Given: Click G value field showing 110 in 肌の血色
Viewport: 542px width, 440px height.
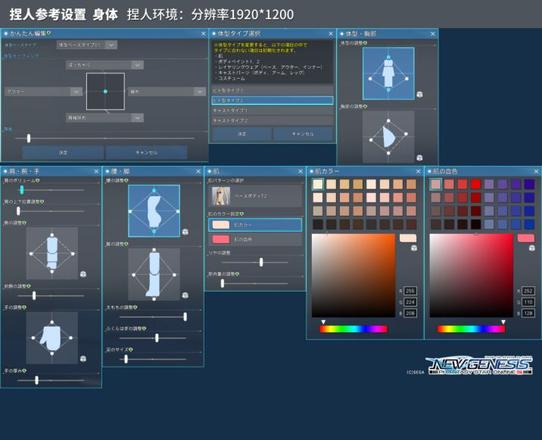Looking at the screenshot, I should [528, 302].
